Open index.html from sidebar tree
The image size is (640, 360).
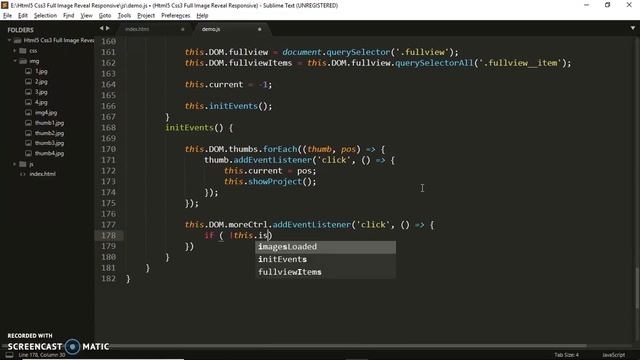tap(42, 174)
